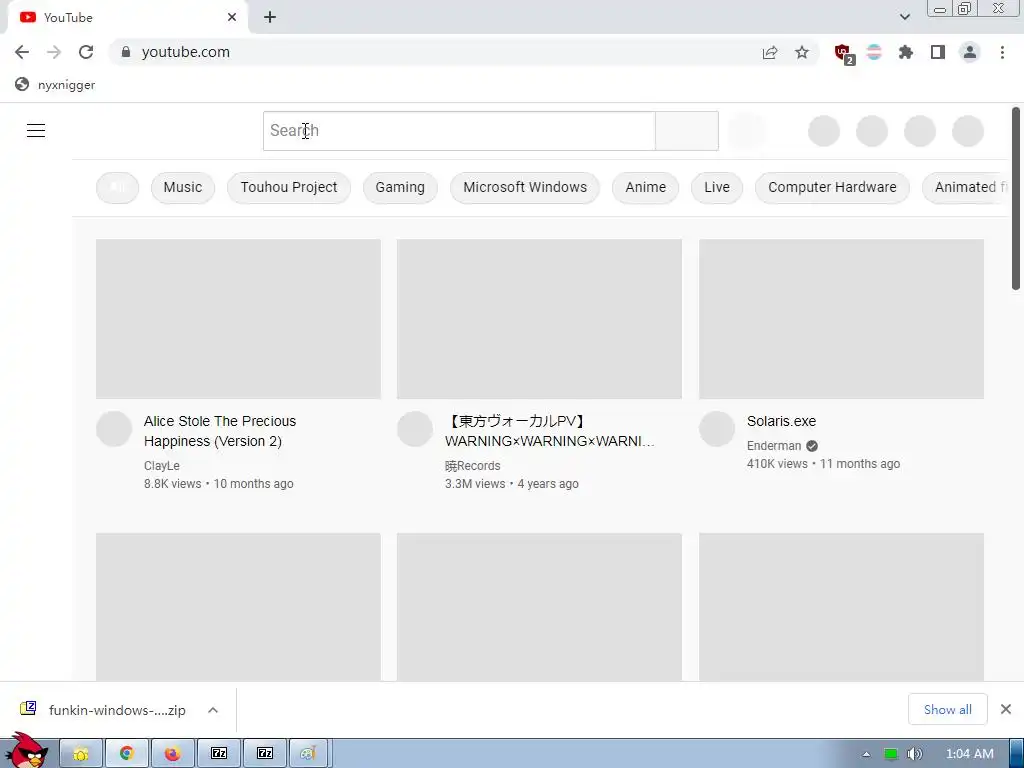Go forward in browser history
Screen dimensions: 1024x768
[x=54, y=52]
